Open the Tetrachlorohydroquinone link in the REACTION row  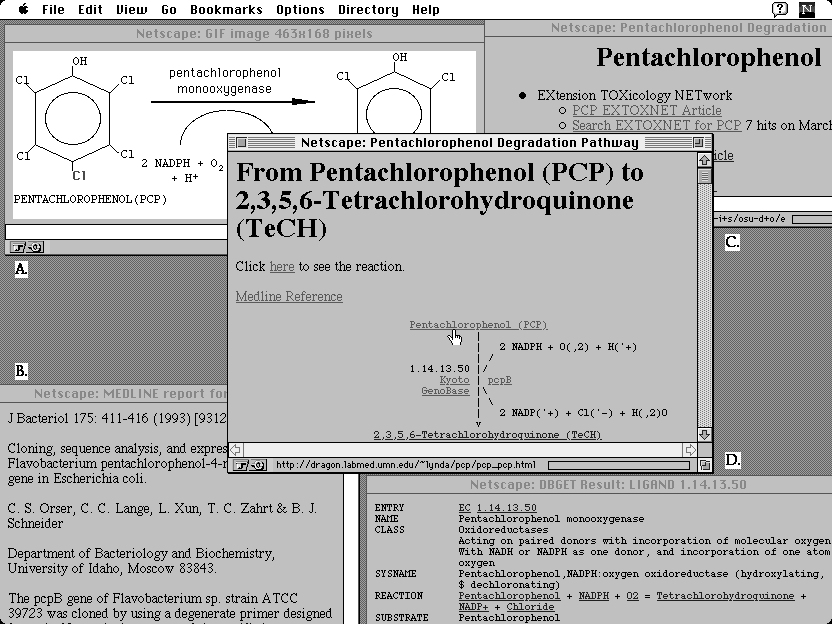point(725,596)
